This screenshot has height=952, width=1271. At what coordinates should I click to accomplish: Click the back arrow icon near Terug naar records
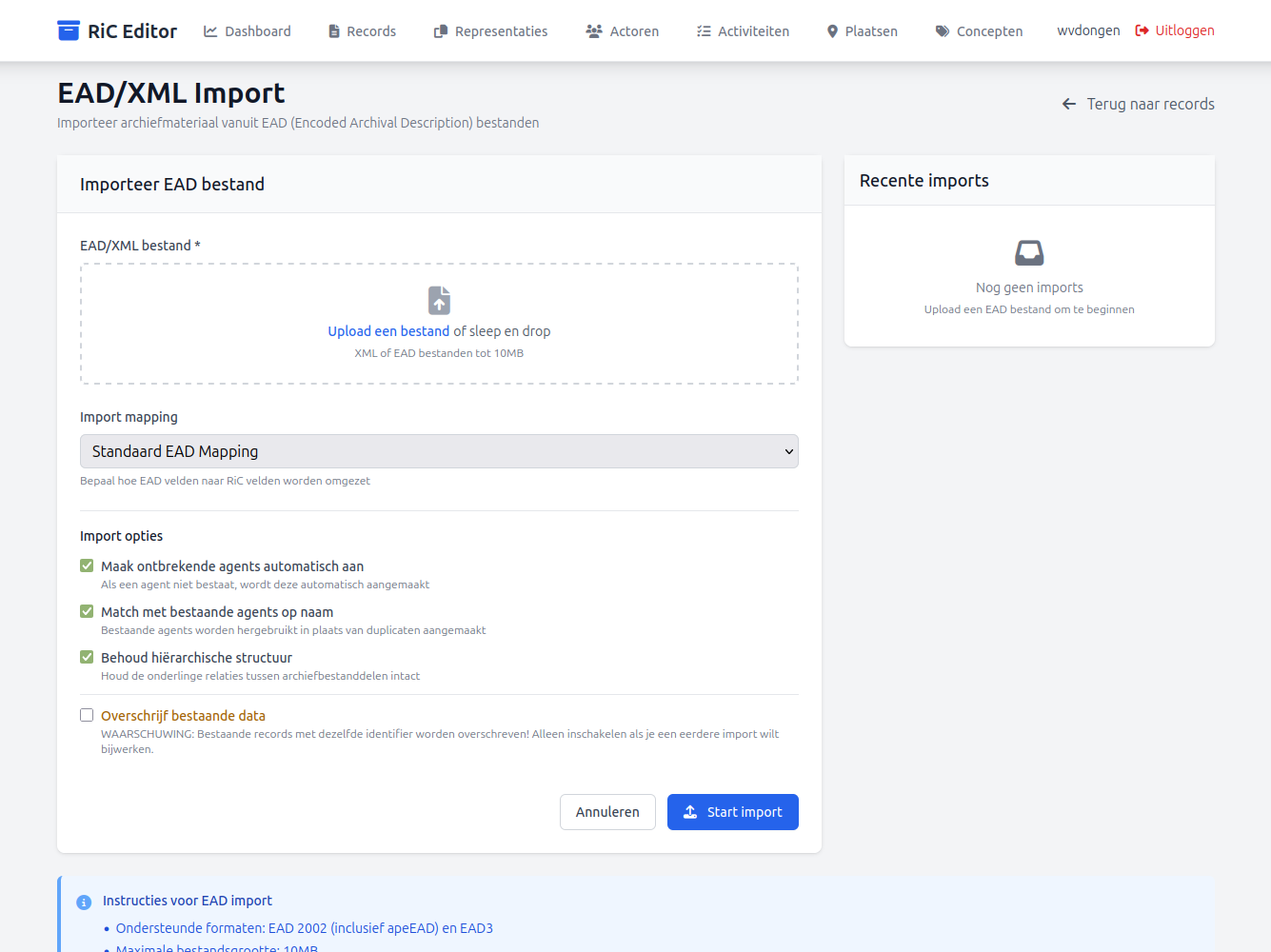point(1069,104)
